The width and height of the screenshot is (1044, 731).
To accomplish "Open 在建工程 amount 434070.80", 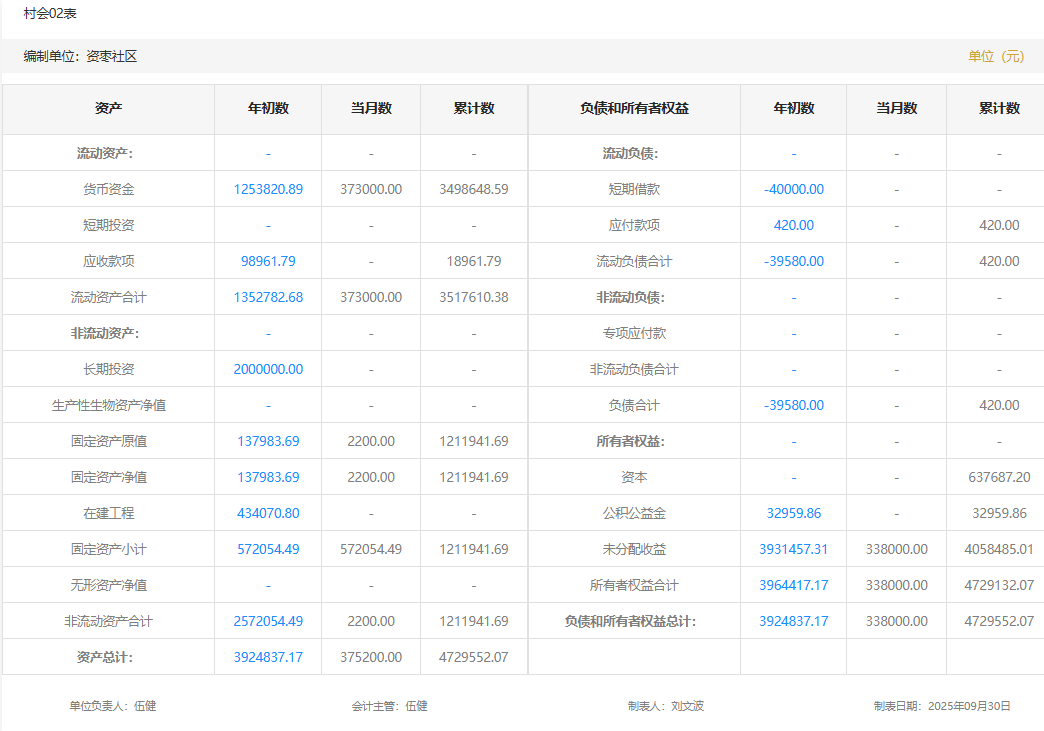I will (x=268, y=513).
